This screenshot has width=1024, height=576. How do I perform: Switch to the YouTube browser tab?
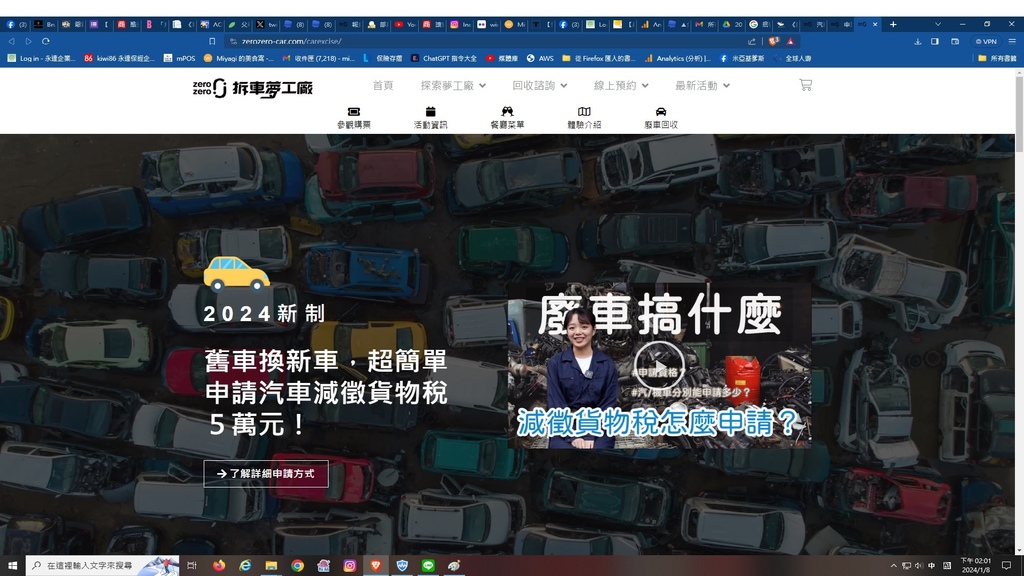tap(405, 24)
